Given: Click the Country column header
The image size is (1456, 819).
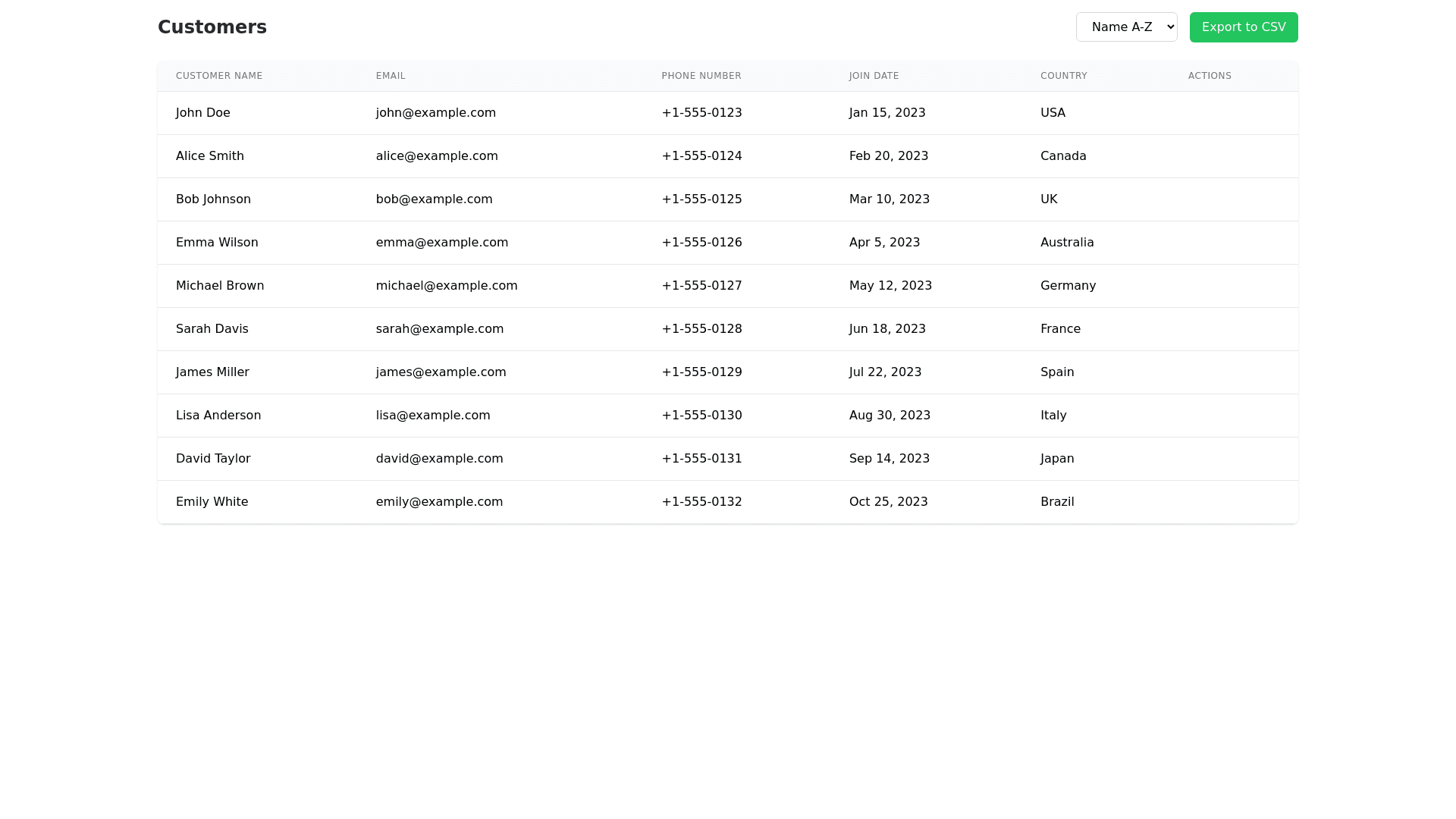Looking at the screenshot, I should 1063,76.
